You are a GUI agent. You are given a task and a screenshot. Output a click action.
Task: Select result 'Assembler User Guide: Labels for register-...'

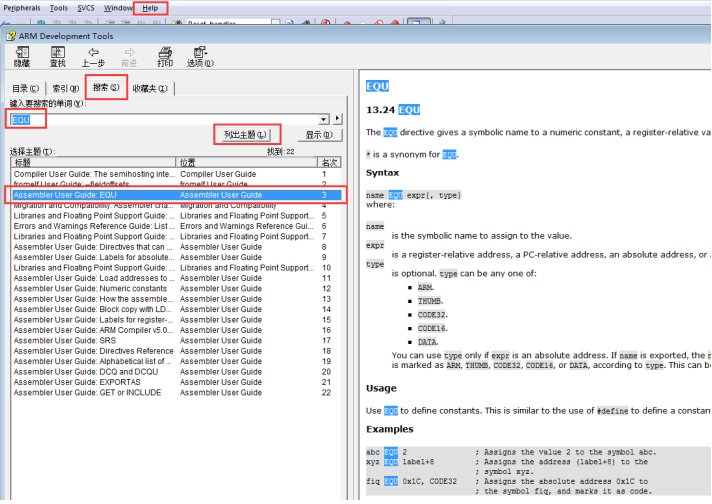[176, 320]
